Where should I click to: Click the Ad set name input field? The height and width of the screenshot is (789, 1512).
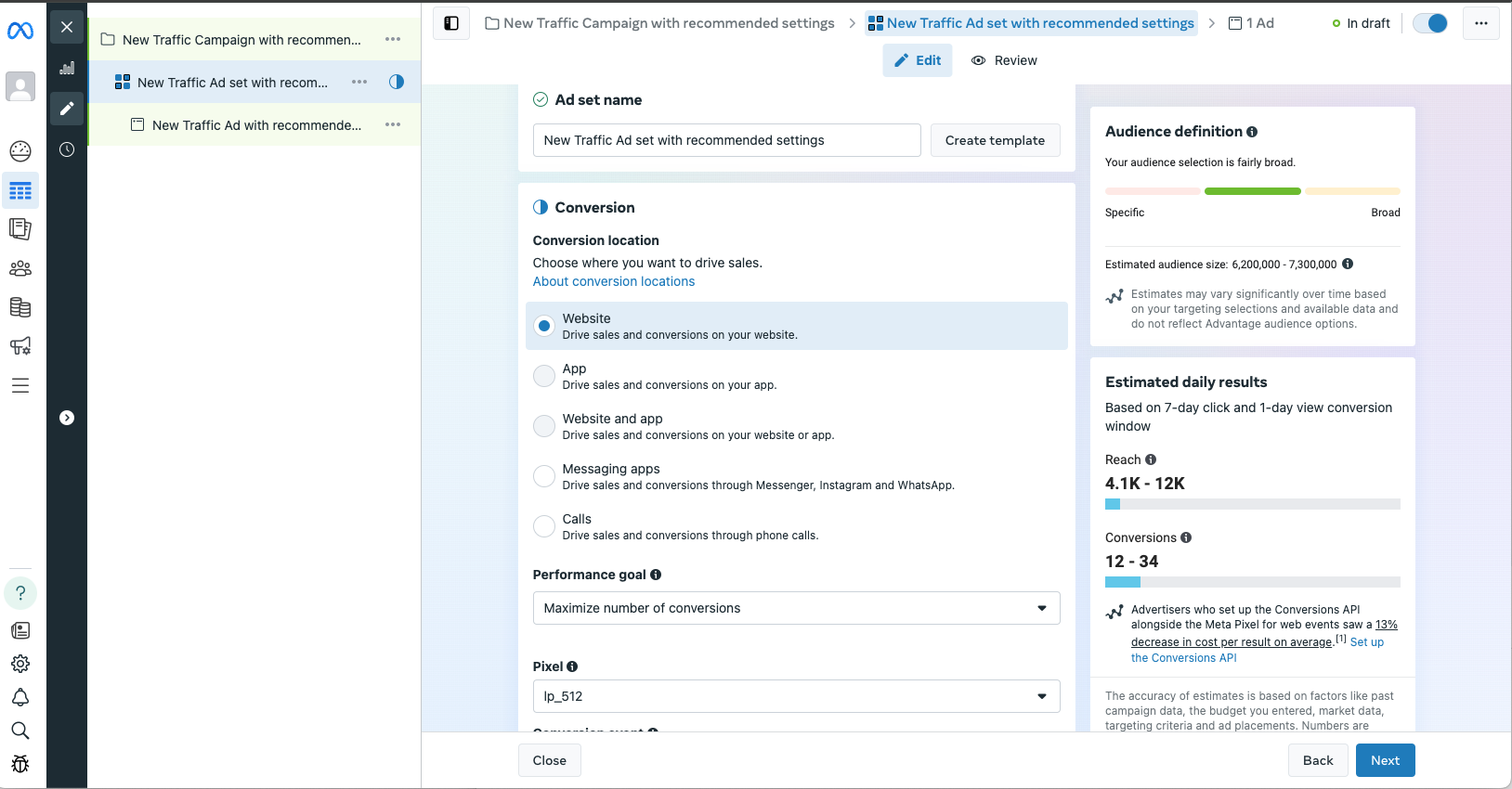click(726, 140)
